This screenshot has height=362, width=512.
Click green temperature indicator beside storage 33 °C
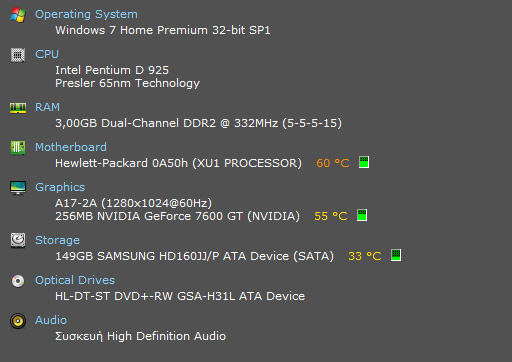coord(396,255)
